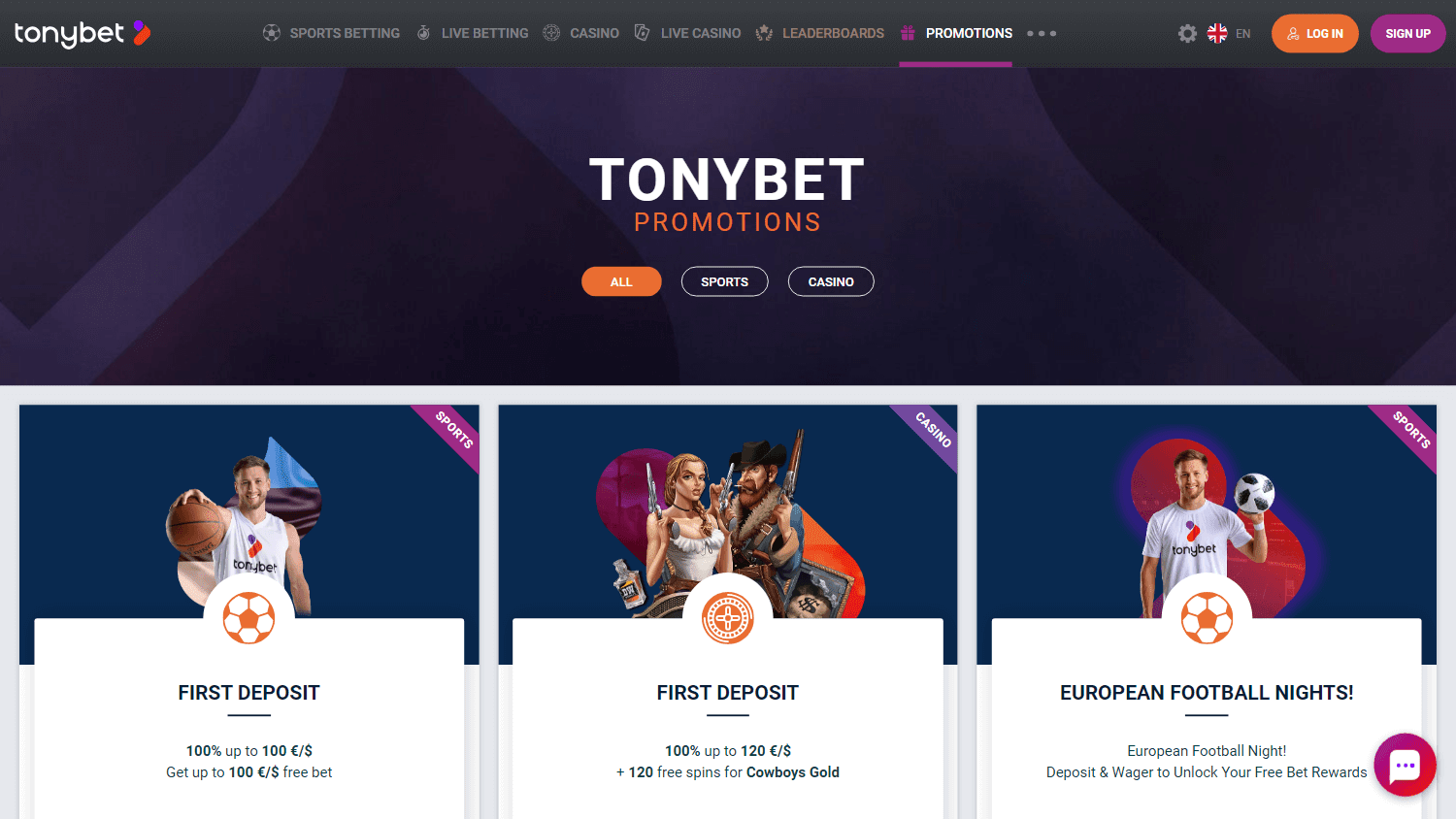This screenshot has height=819, width=1456.
Task: Filter promotions by SPORTS
Action: 724,281
